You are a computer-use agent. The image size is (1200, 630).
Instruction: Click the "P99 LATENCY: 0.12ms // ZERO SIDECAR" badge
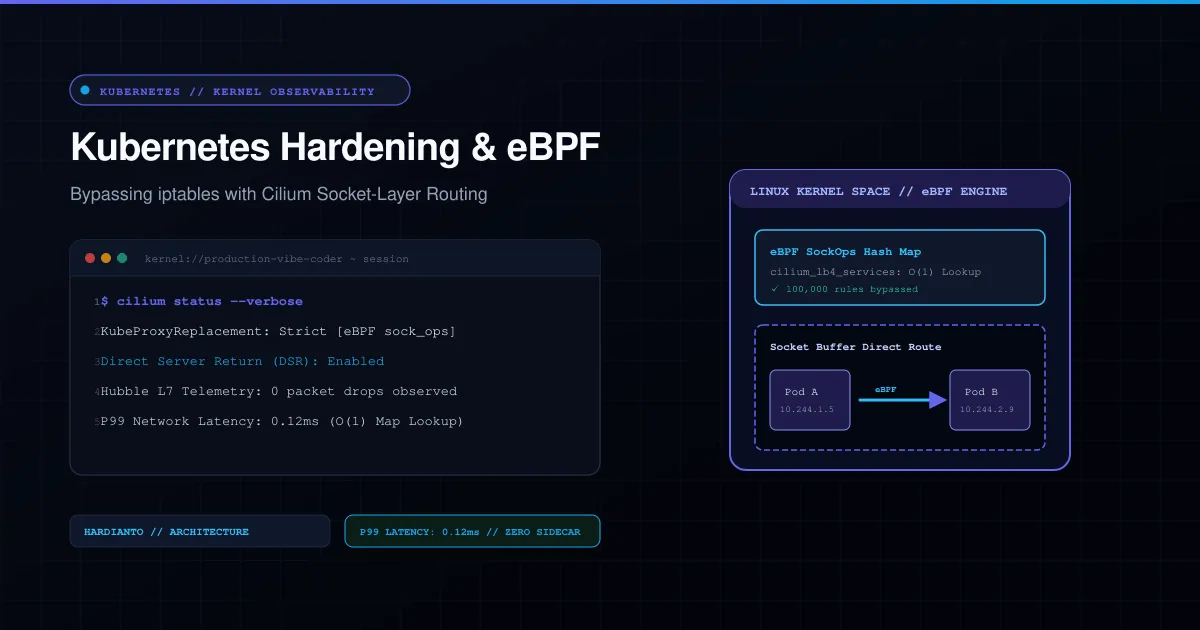tap(472, 531)
